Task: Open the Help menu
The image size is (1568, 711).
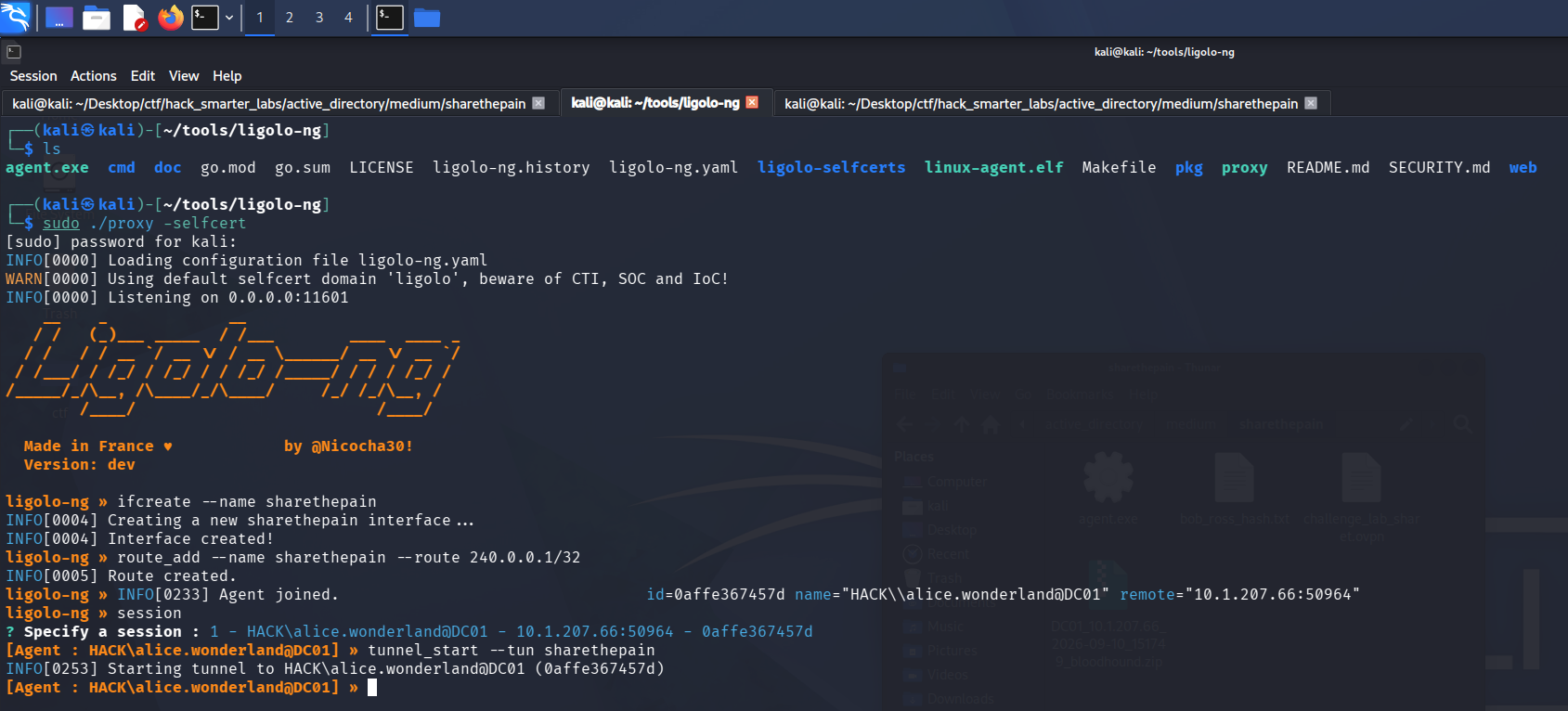Action: 227,76
